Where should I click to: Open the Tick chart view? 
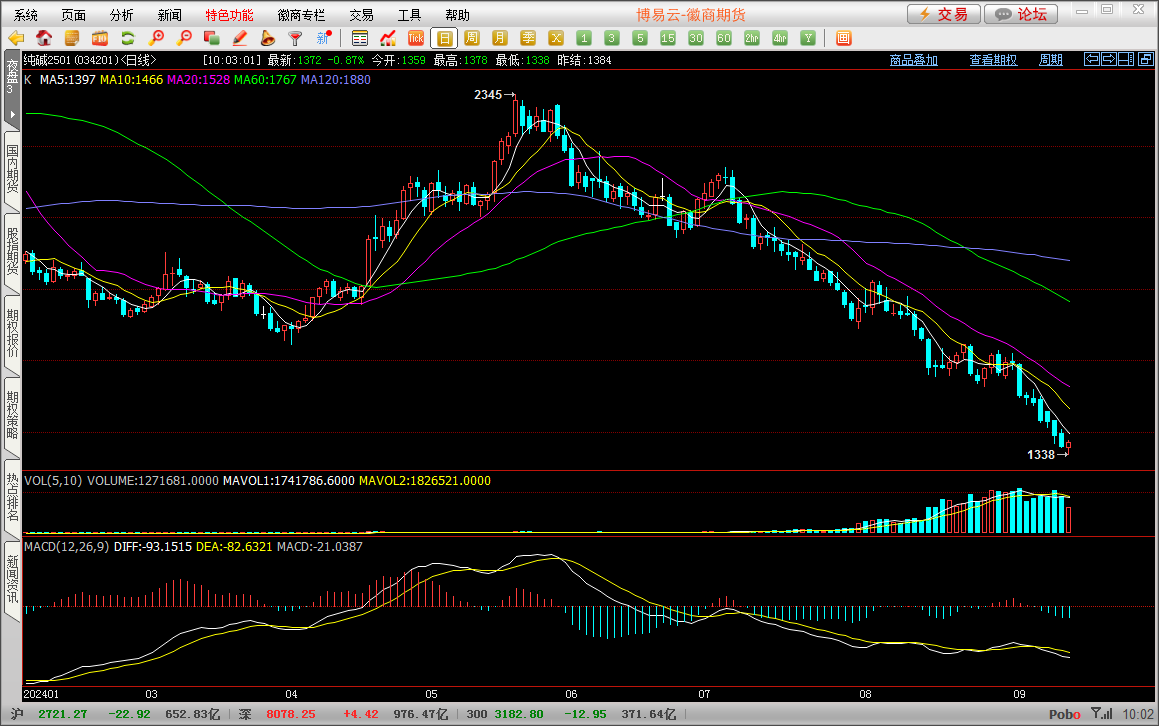click(416, 38)
